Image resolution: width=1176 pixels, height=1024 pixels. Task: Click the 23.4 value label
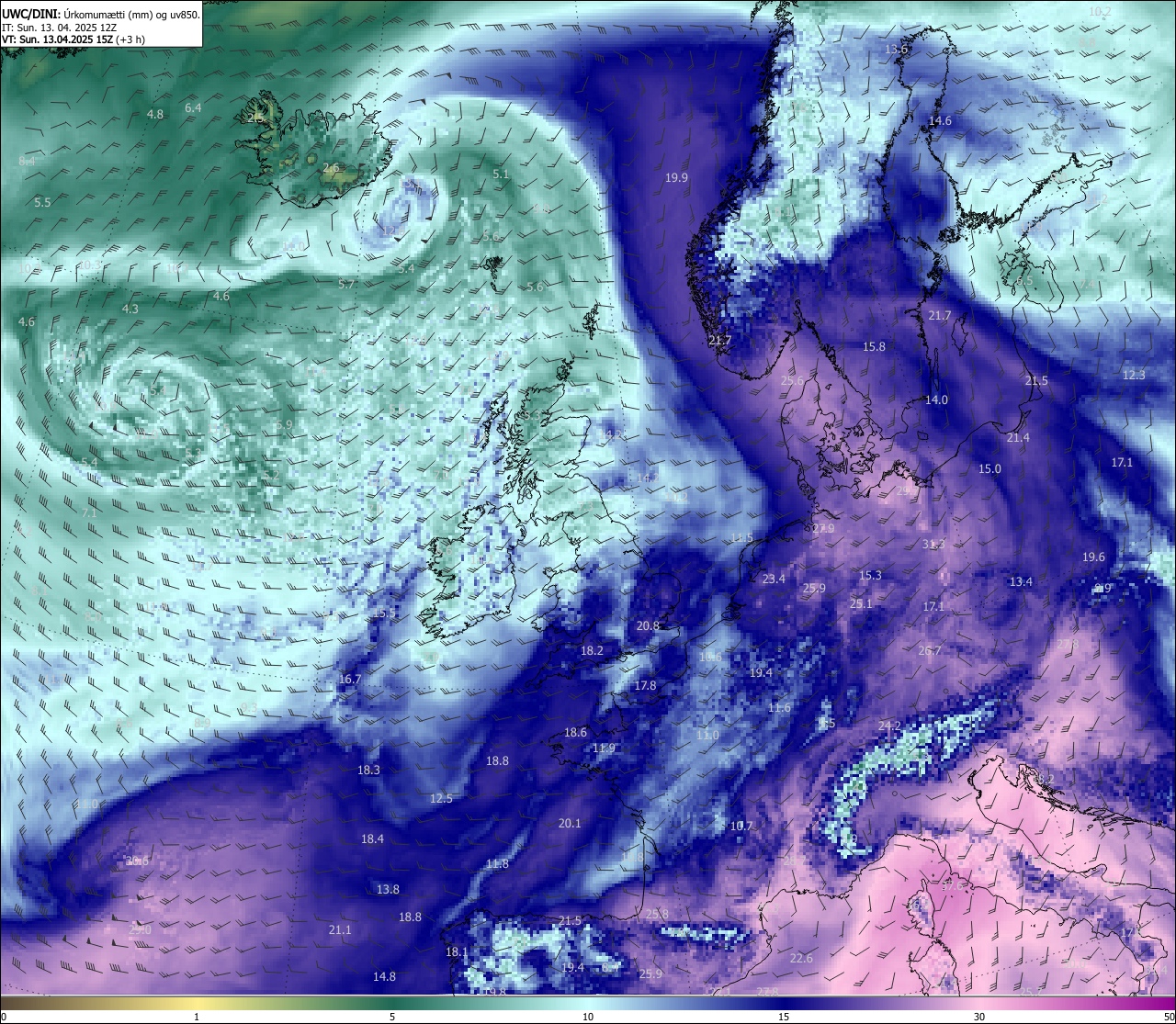click(774, 579)
